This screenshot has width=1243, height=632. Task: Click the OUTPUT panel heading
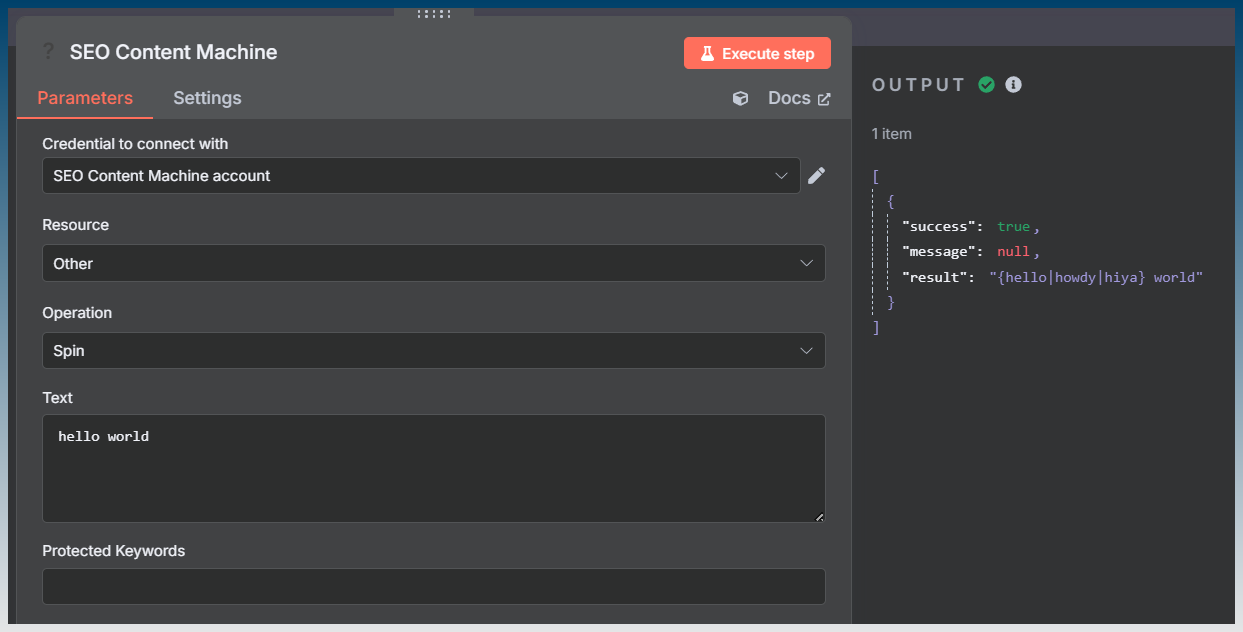pyautogui.click(x=919, y=85)
